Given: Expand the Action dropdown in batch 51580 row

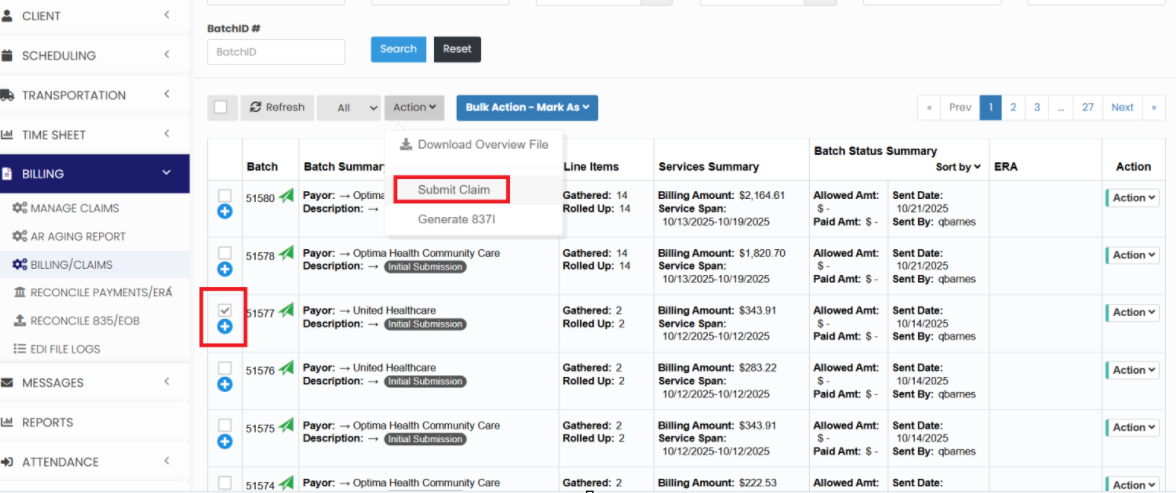Looking at the screenshot, I should pos(1134,198).
